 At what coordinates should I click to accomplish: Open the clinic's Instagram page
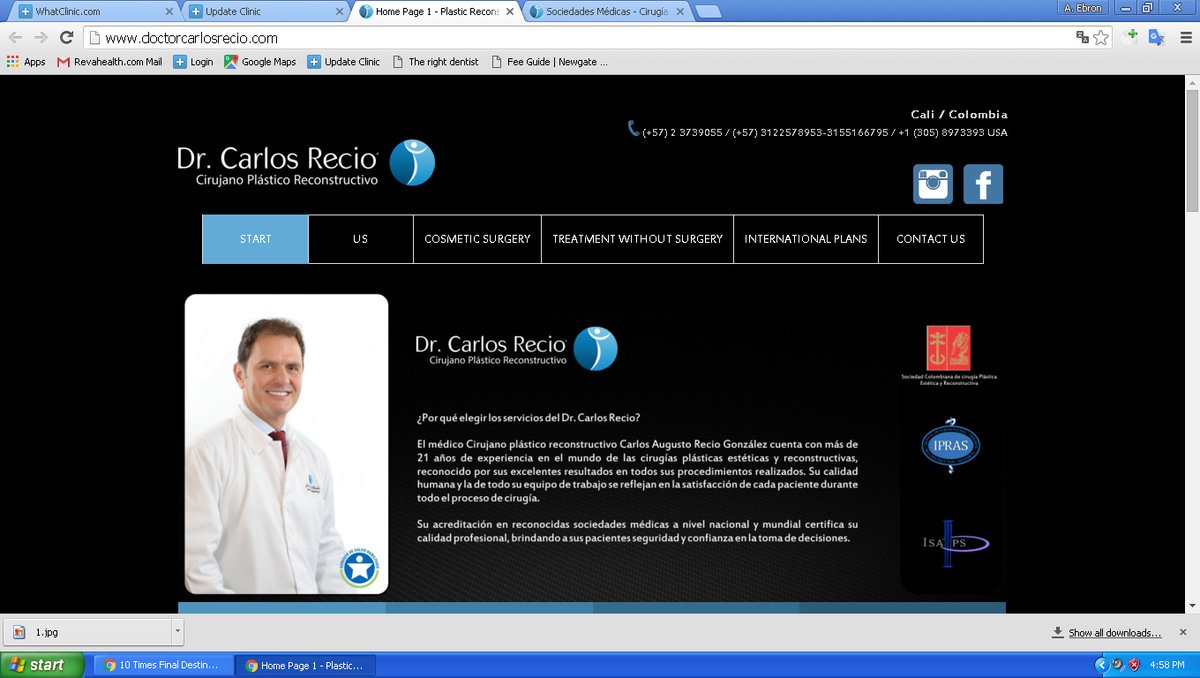[932, 183]
